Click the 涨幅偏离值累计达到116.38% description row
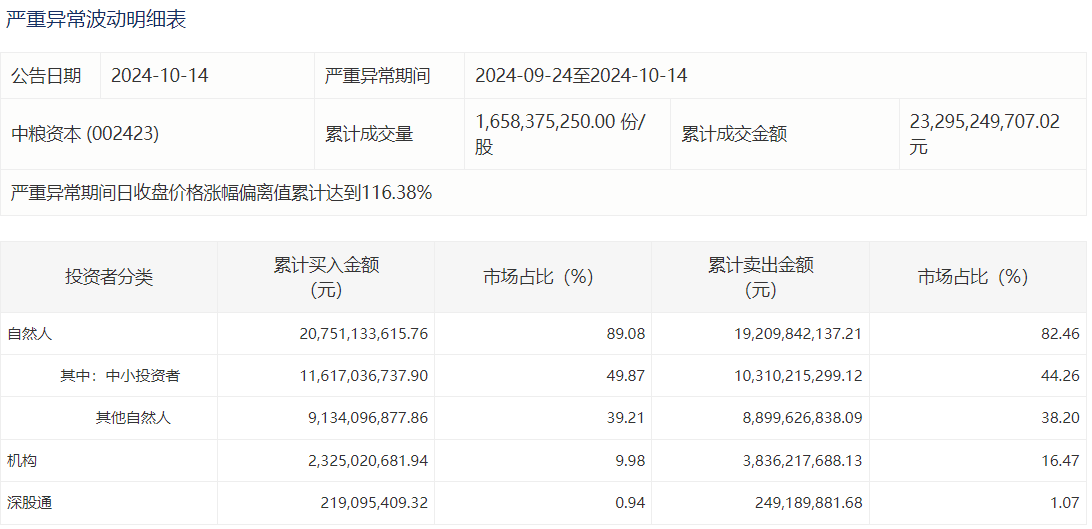1092x529 pixels. [x=221, y=193]
